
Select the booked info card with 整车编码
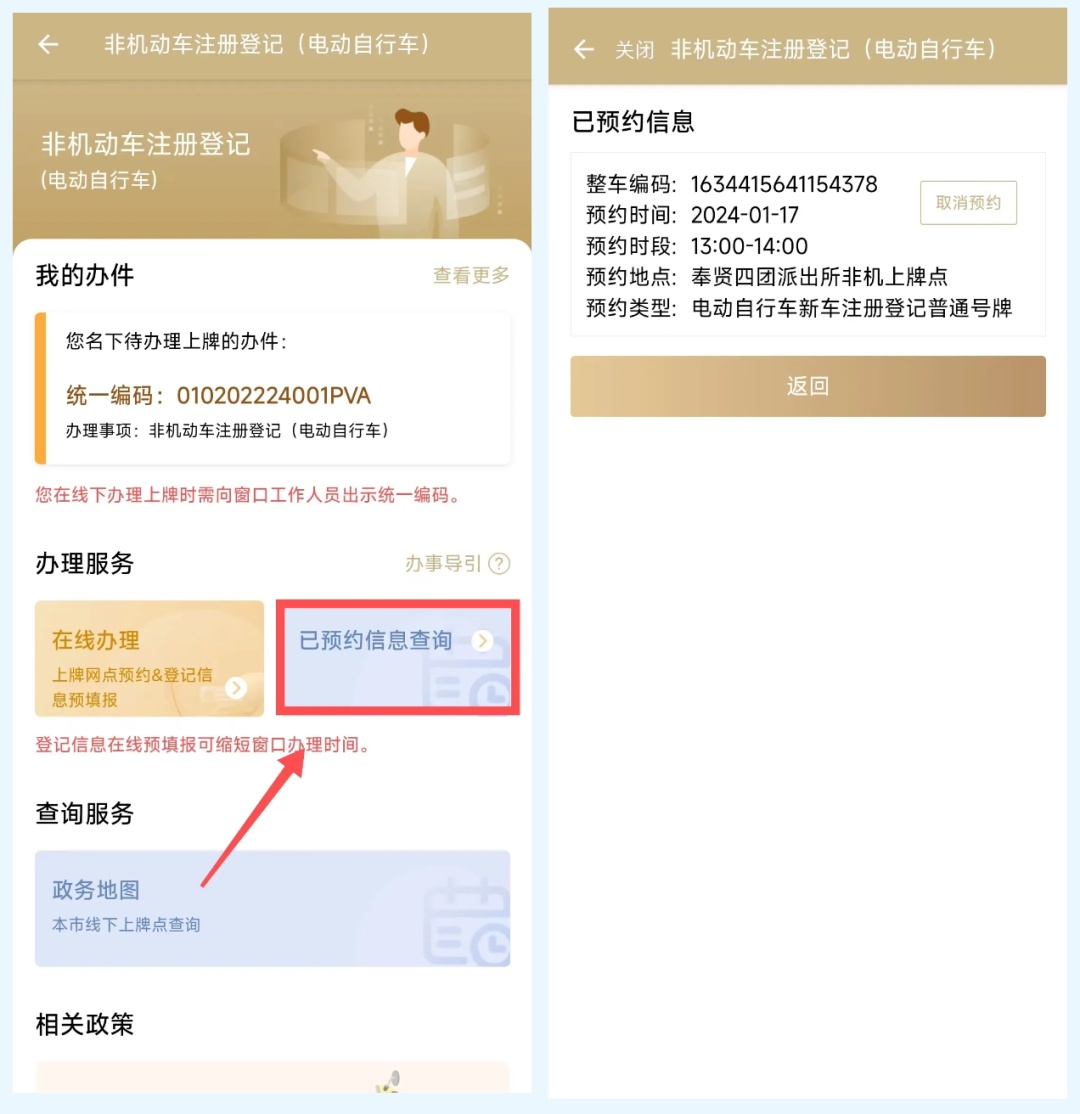[x=808, y=244]
